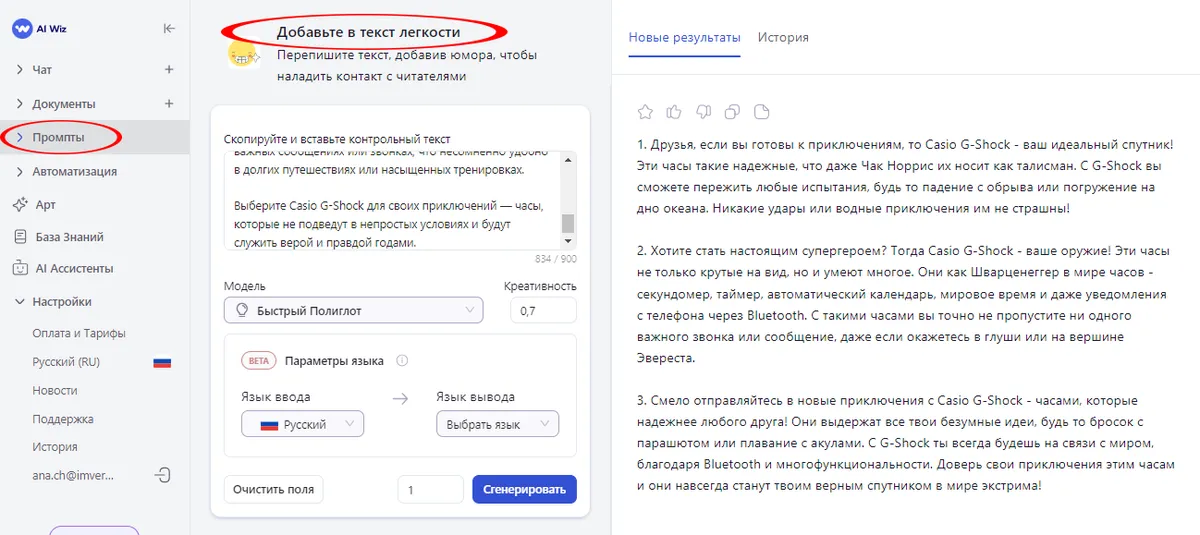
Task: Open the Быстрый Полиглот model dropdown
Action: point(353,311)
